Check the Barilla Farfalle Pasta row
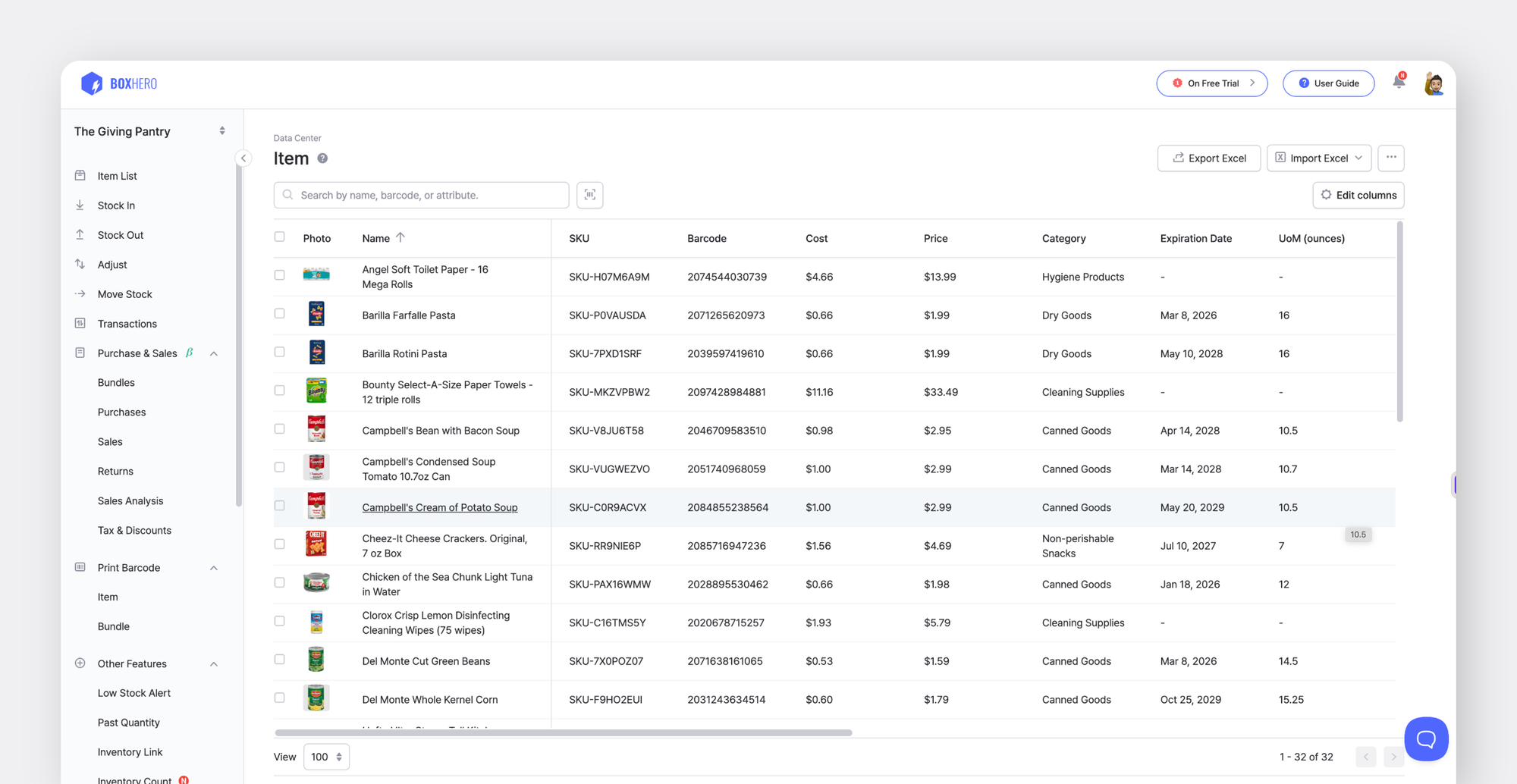 point(279,312)
